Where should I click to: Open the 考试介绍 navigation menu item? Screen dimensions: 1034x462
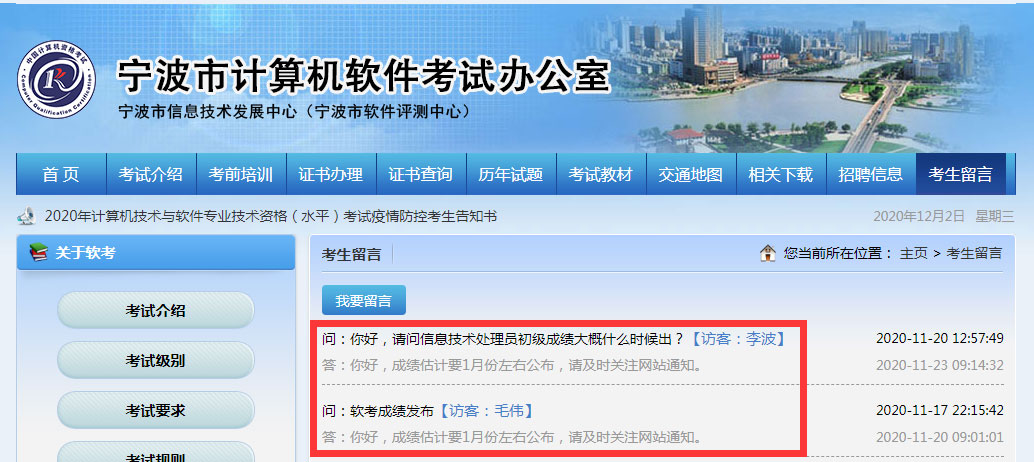(x=151, y=174)
